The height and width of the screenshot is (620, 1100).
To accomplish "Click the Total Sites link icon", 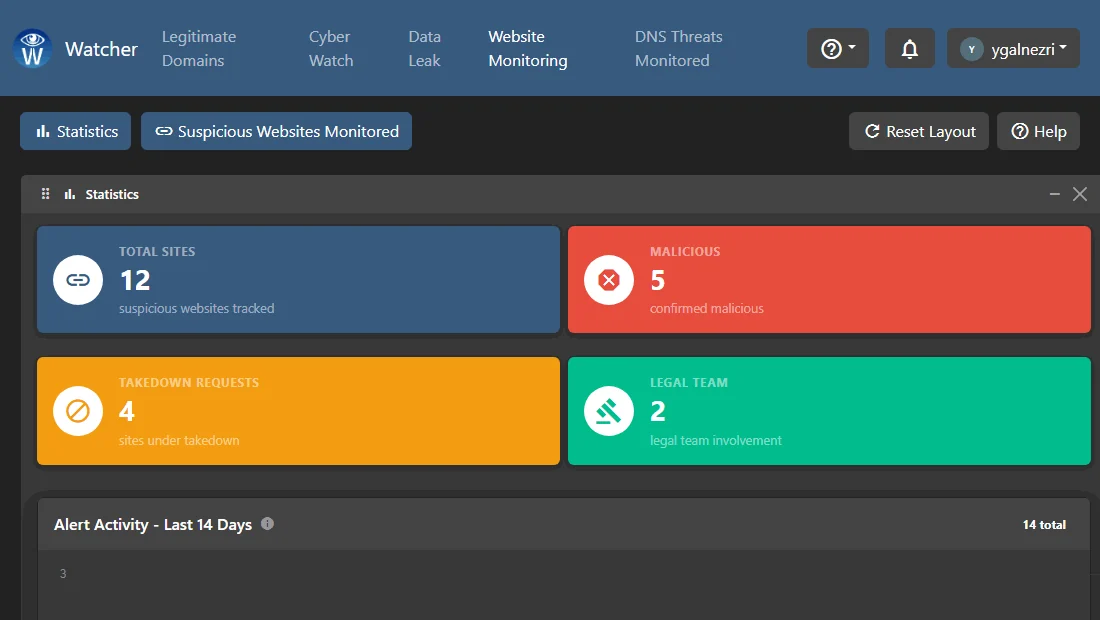I will tap(78, 280).
